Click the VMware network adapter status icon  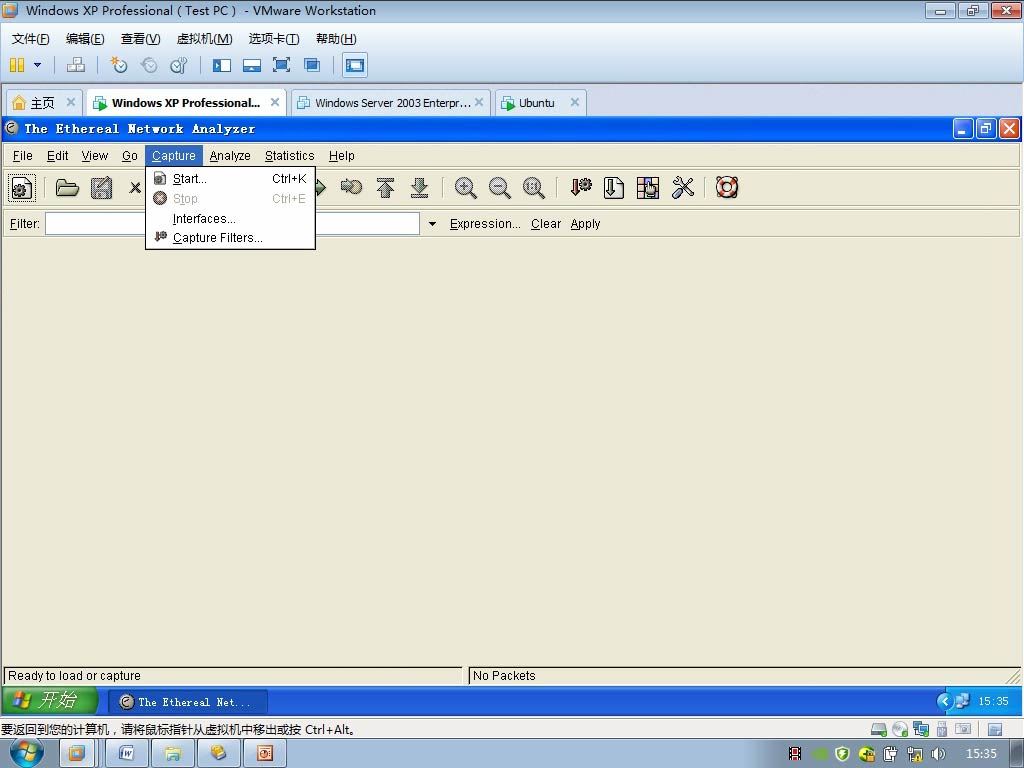point(921,729)
